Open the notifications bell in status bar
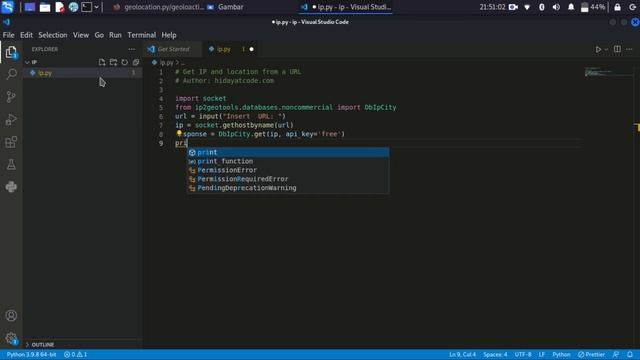The height and width of the screenshot is (360, 640). (x=630, y=354)
